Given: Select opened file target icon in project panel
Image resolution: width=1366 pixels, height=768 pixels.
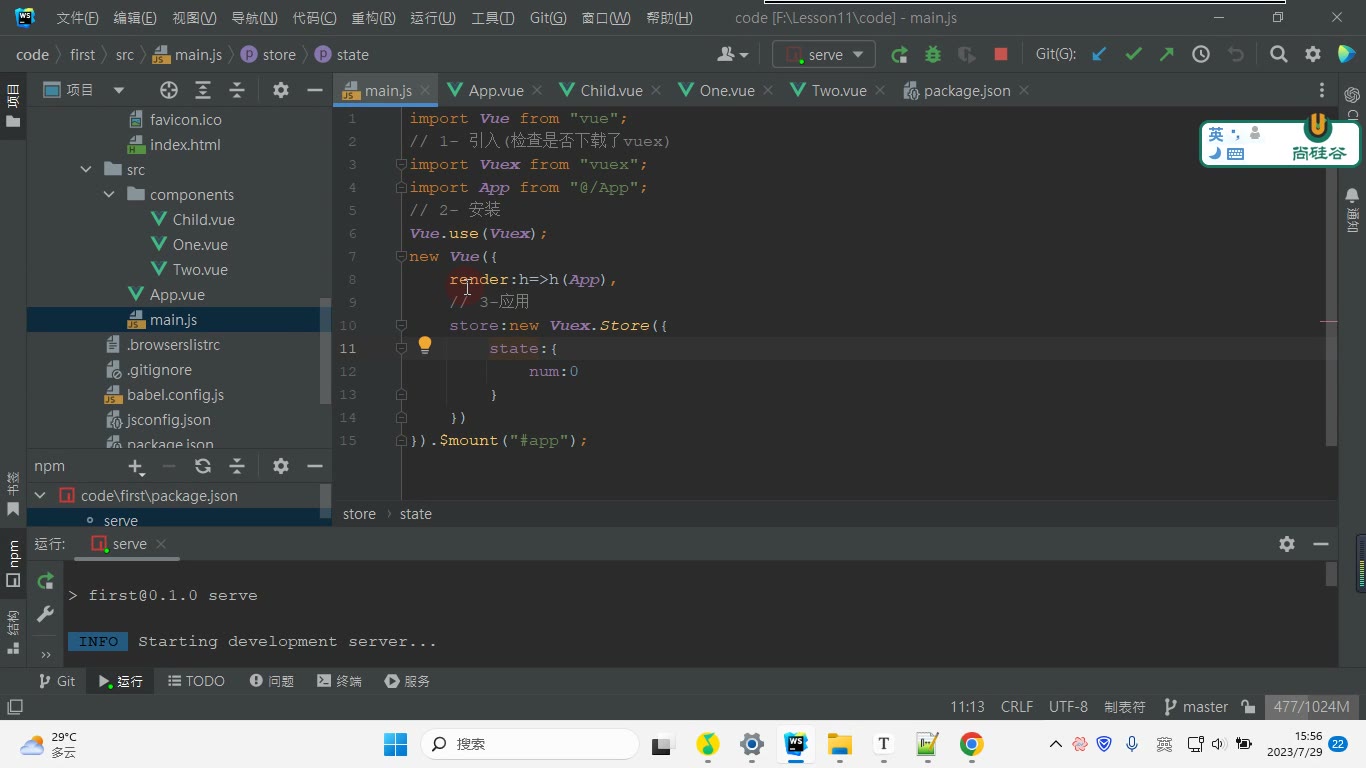Looking at the screenshot, I should tap(169, 90).
